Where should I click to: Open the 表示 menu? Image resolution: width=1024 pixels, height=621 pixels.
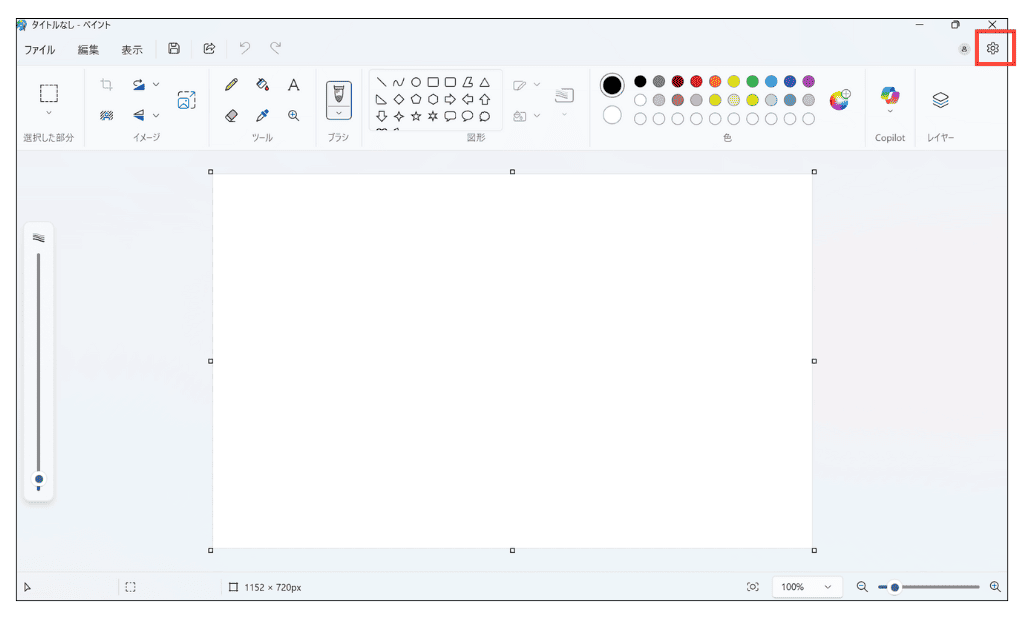[x=131, y=49]
